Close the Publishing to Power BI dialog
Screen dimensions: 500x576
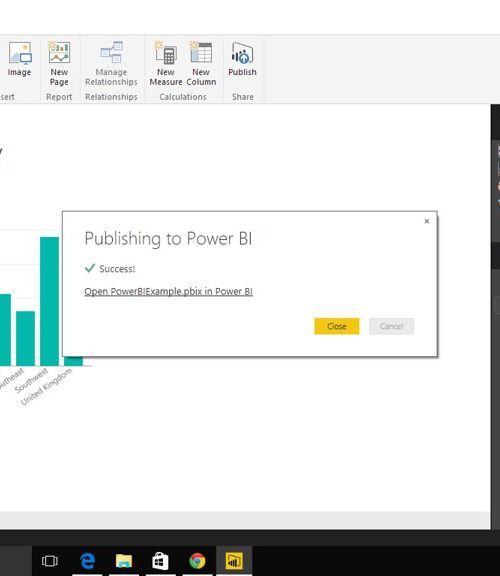[337, 326]
